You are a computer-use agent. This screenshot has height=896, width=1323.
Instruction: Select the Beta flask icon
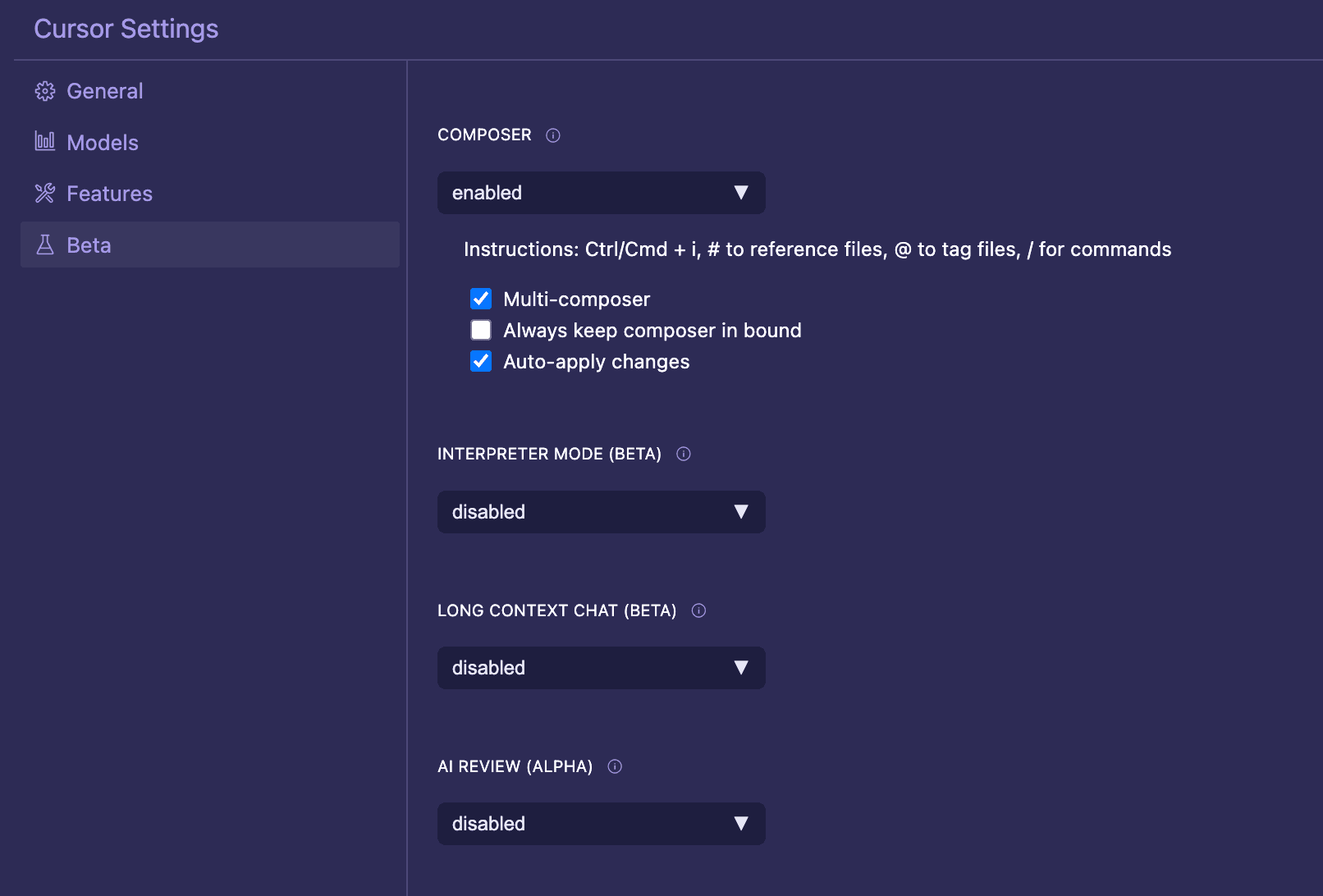[45, 245]
